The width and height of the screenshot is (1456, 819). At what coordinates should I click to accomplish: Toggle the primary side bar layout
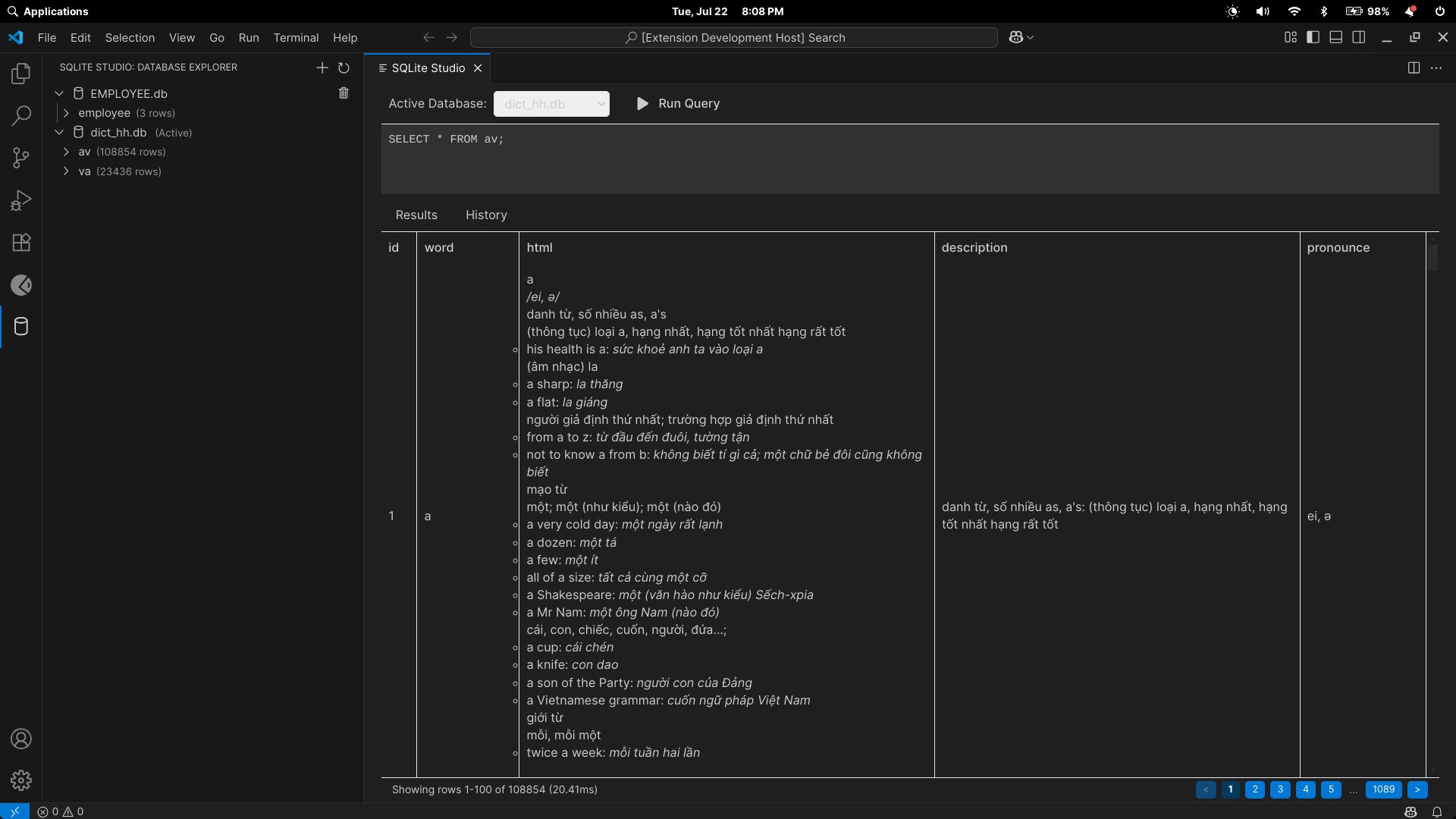(x=1313, y=37)
